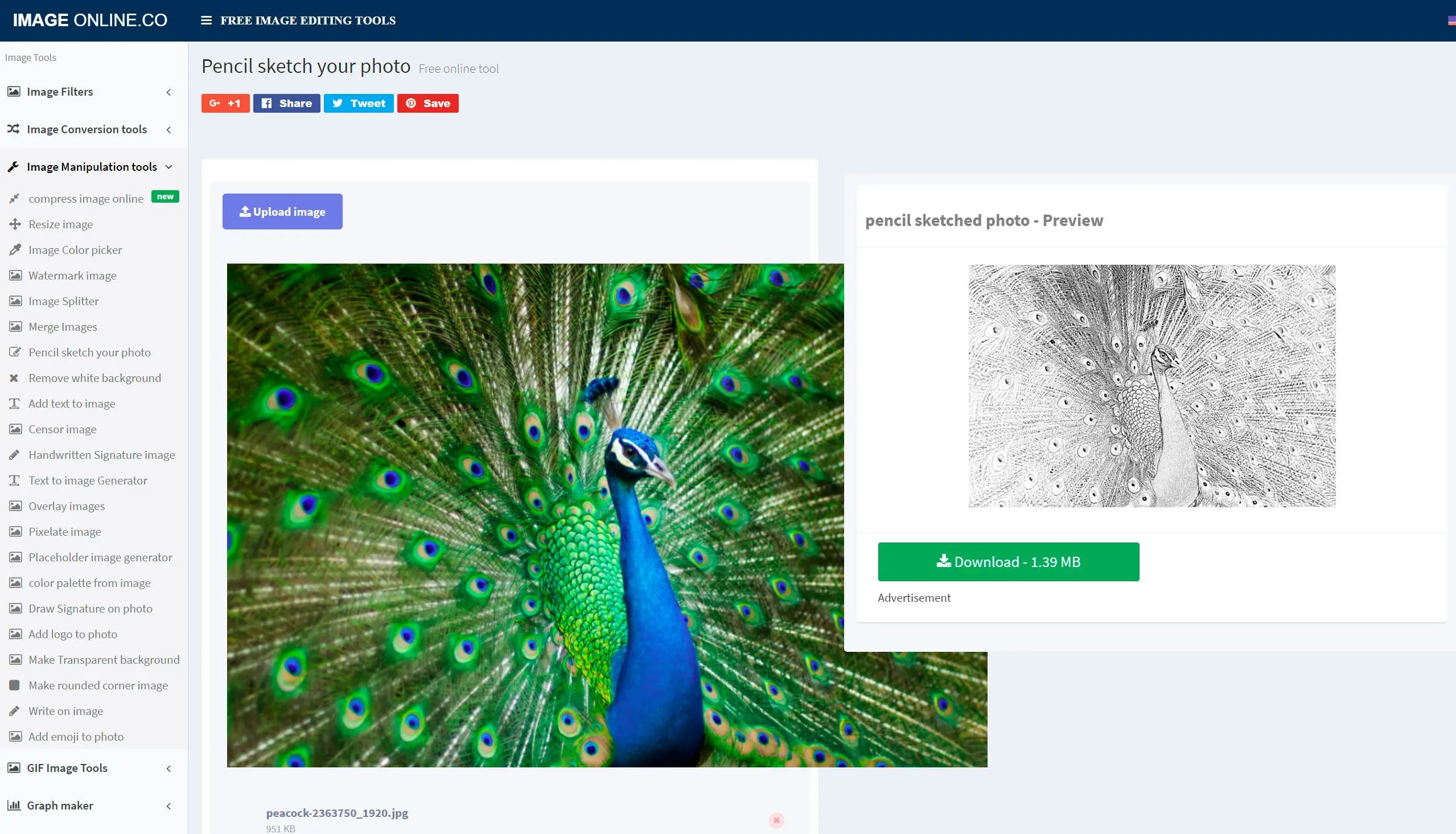1456x834 pixels.
Task: Select Image Tools menu section
Action: (x=30, y=57)
